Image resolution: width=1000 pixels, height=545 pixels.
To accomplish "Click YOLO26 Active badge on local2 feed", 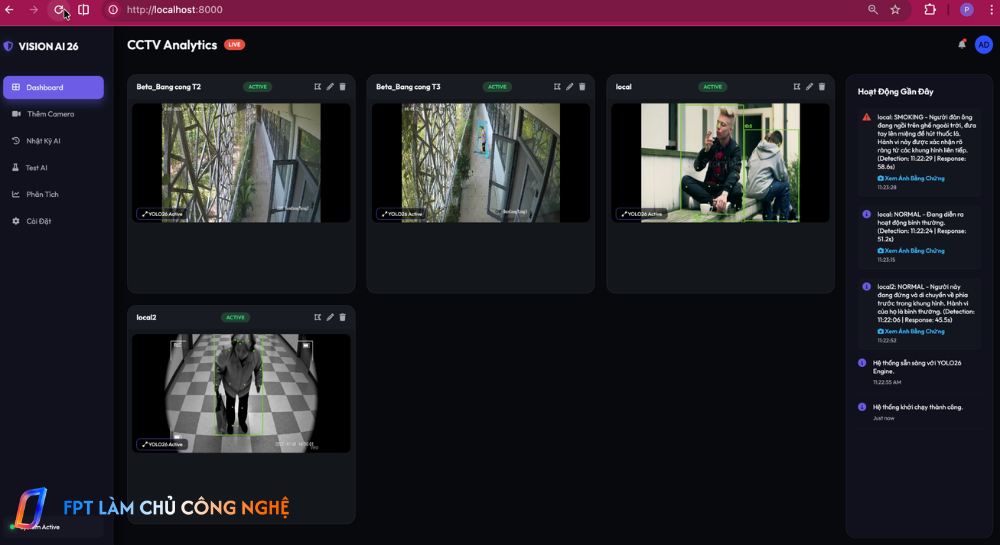I will [x=162, y=444].
